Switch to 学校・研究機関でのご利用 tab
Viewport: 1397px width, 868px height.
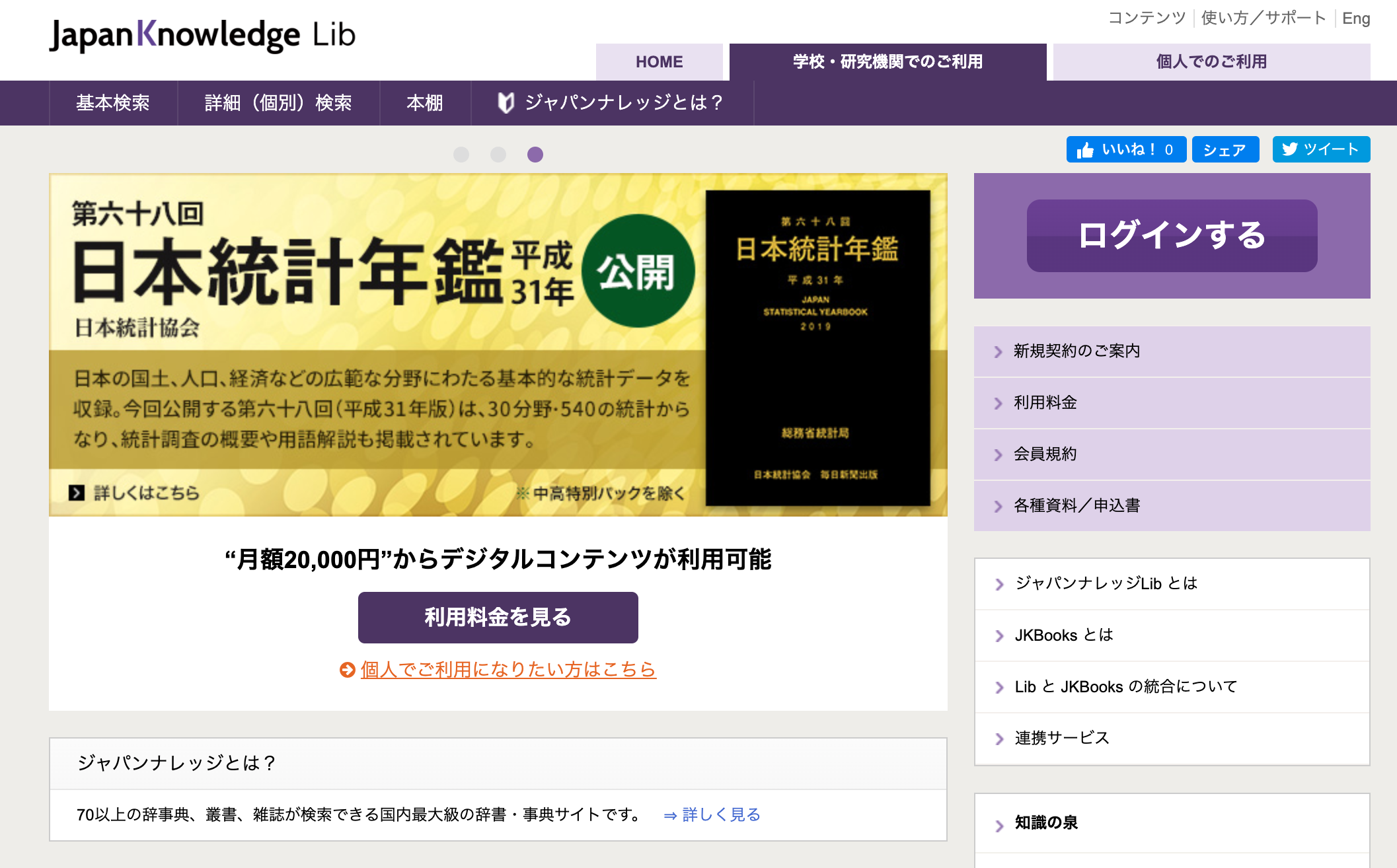click(888, 62)
